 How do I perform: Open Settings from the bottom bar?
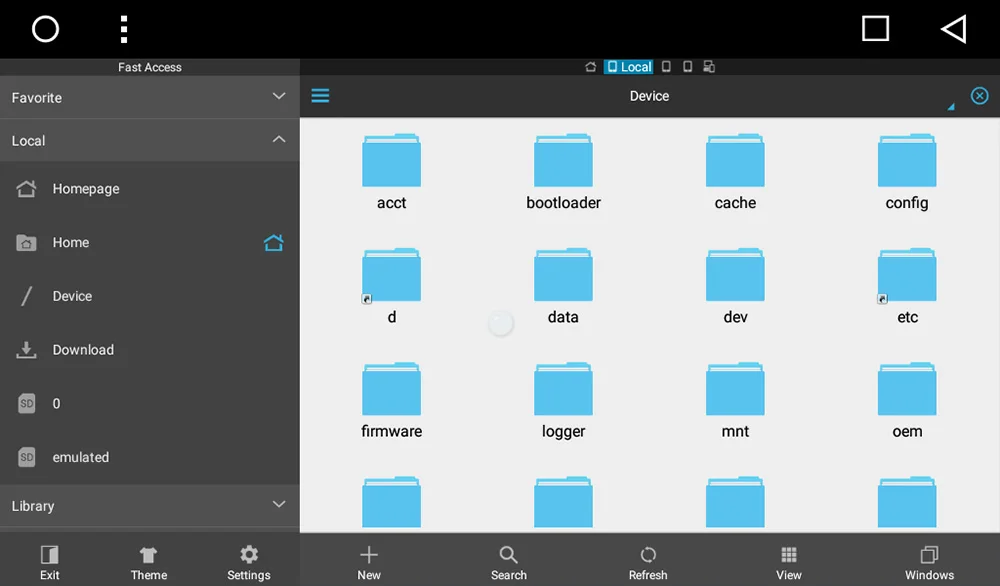[x=249, y=562]
